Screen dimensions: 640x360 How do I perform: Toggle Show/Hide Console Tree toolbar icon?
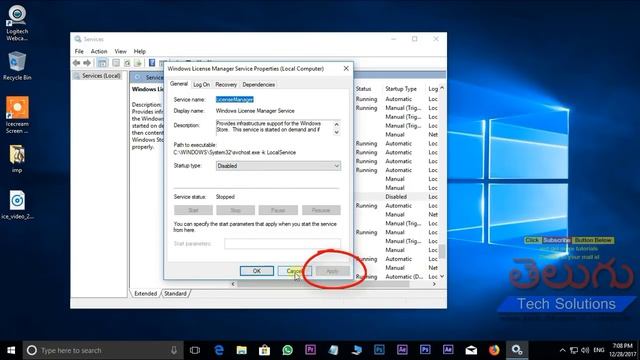pyautogui.click(x=102, y=63)
